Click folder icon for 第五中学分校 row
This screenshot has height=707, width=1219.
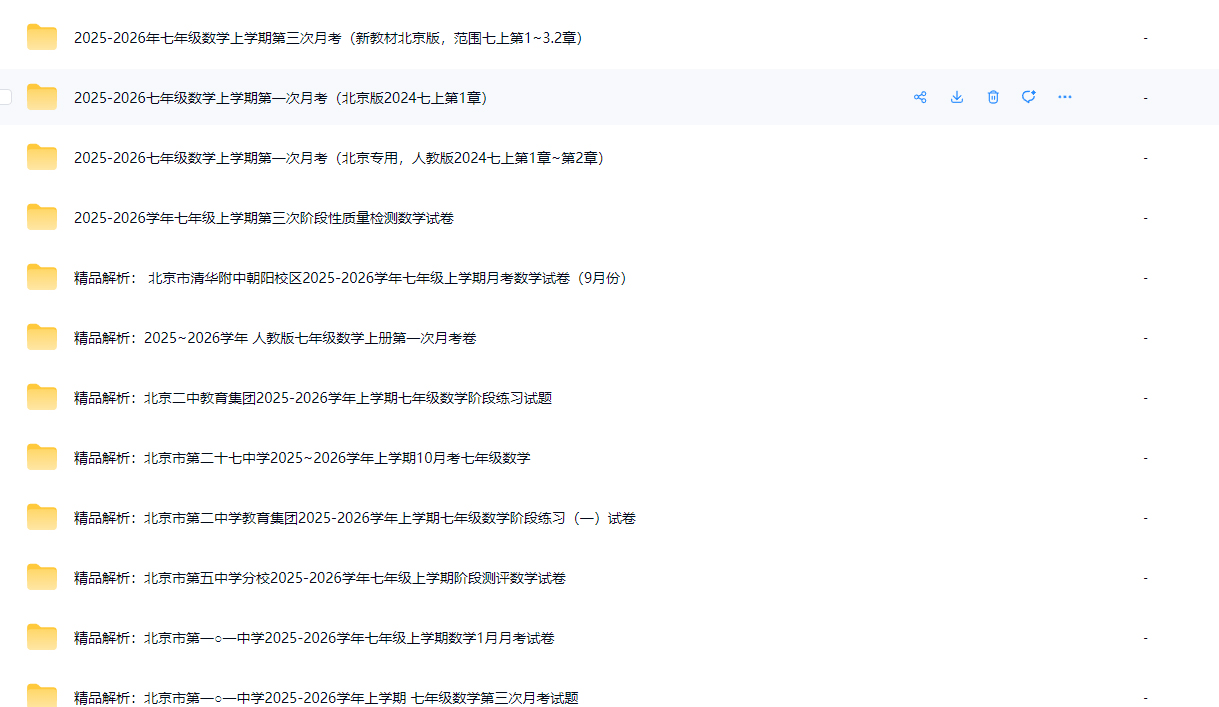42,578
